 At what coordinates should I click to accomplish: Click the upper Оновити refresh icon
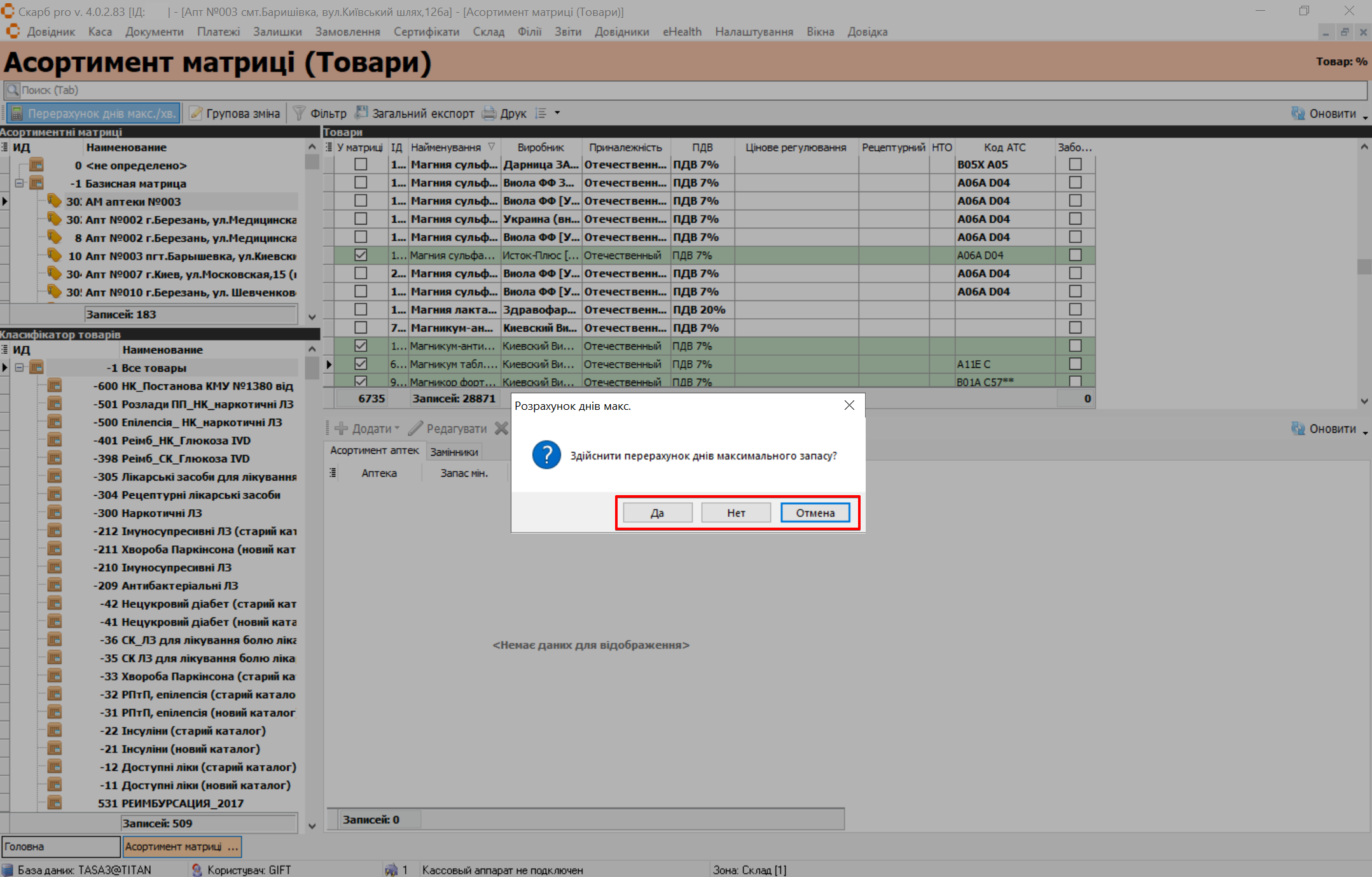coord(1298,113)
